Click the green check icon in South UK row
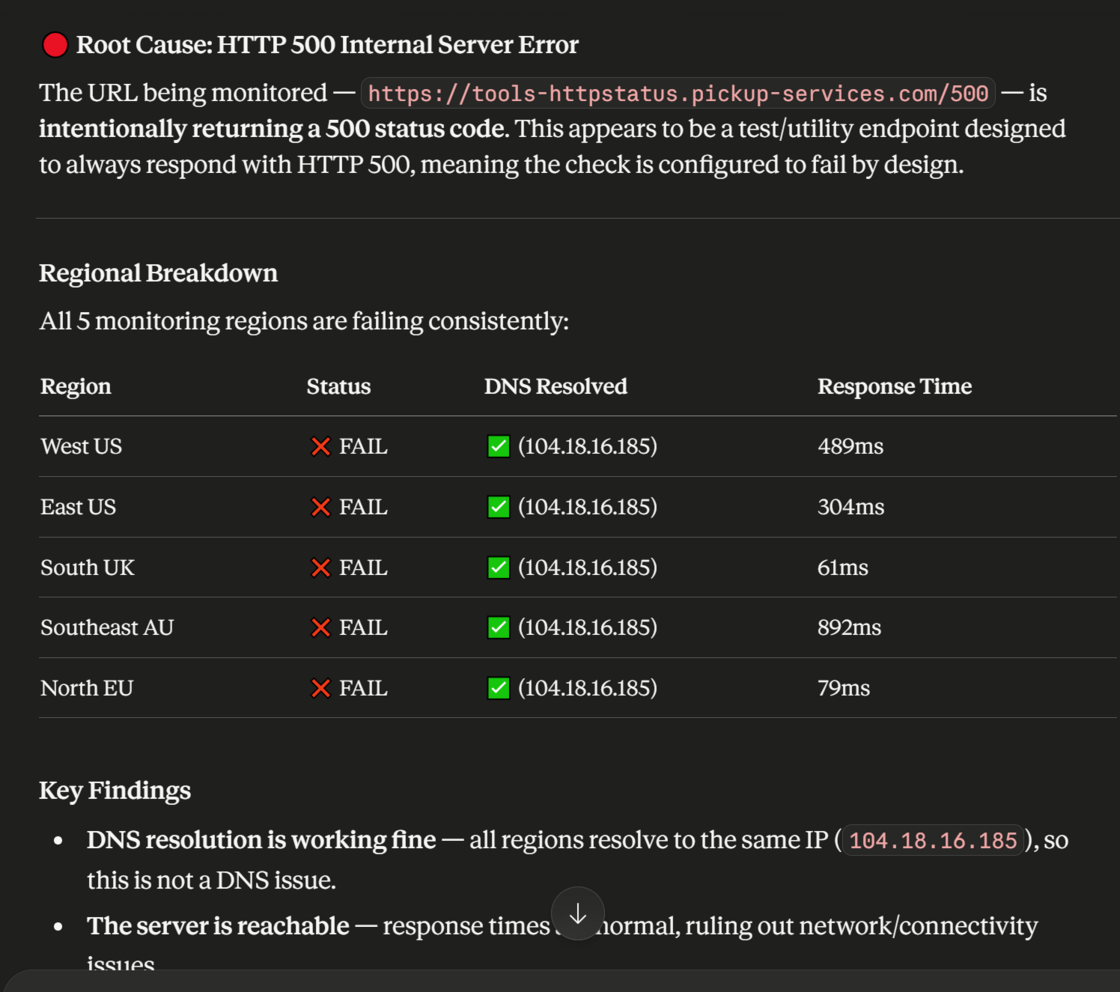The height and width of the screenshot is (992, 1120). (498, 568)
